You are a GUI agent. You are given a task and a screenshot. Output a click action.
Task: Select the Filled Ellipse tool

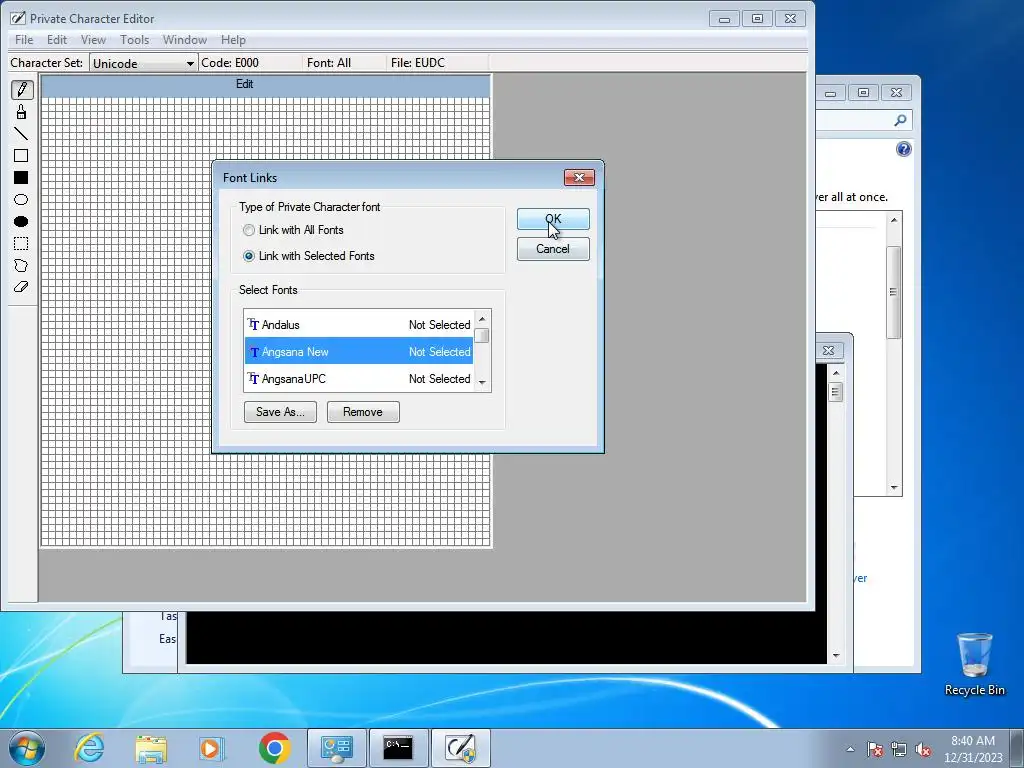pos(21,221)
